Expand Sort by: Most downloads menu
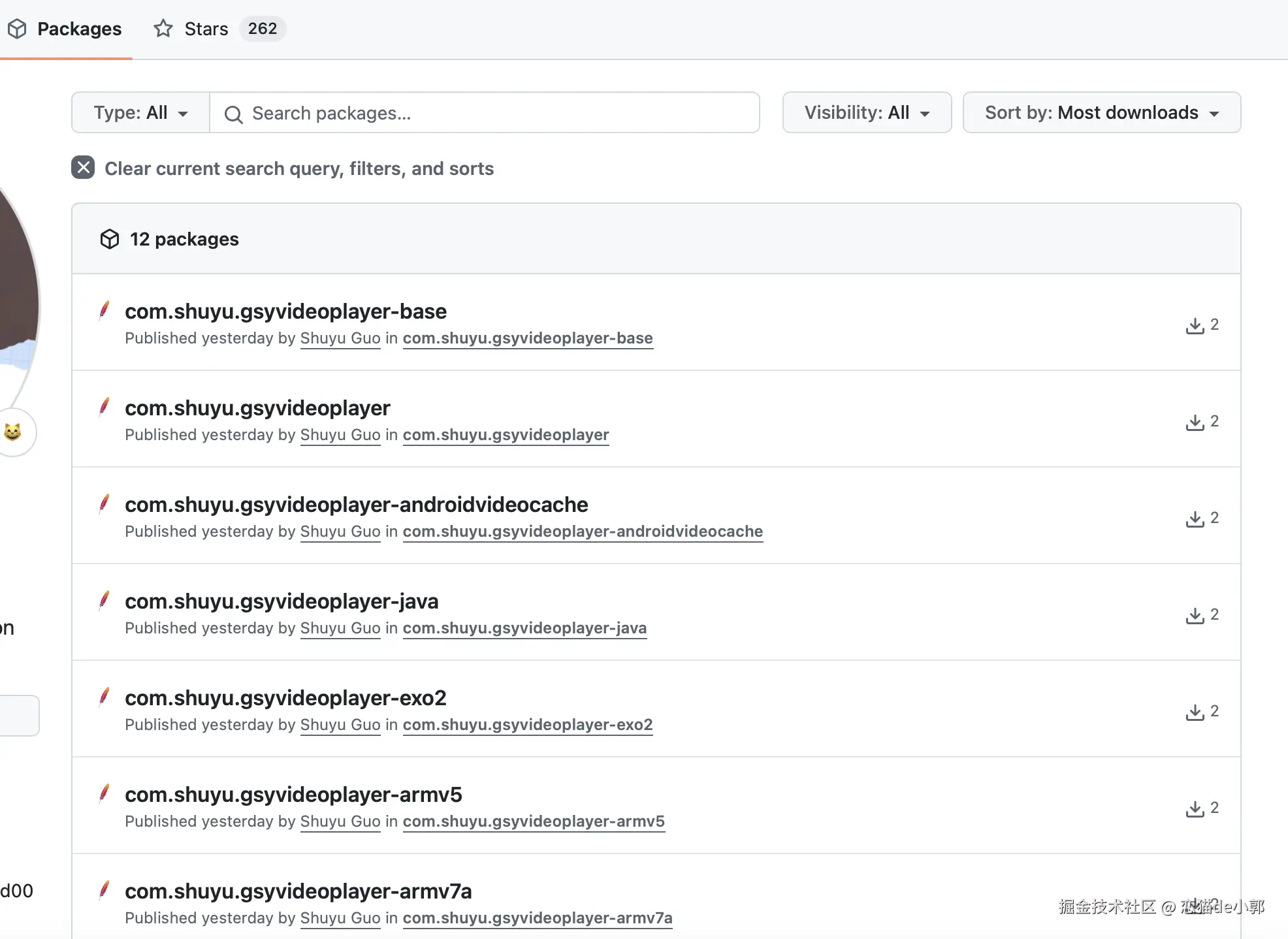The width and height of the screenshot is (1288, 939). (x=1101, y=113)
